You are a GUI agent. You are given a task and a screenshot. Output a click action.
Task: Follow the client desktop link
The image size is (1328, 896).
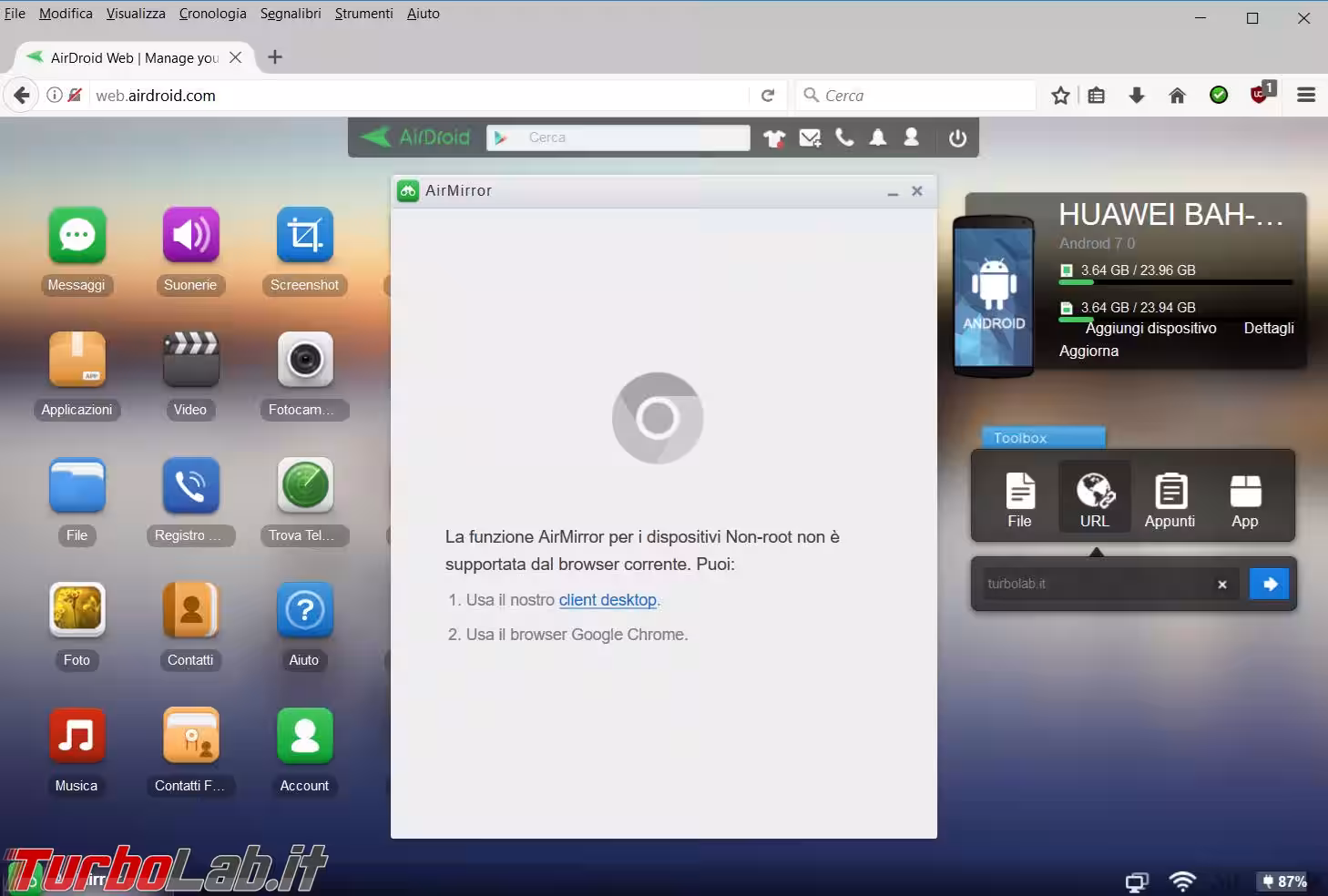(x=608, y=600)
